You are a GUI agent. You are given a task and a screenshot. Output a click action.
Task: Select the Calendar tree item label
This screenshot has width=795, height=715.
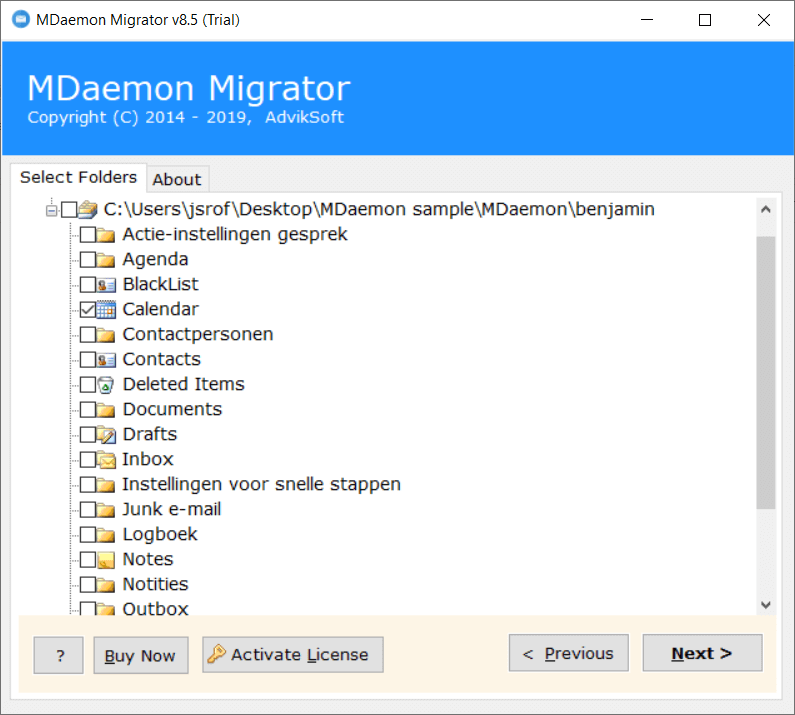point(160,309)
